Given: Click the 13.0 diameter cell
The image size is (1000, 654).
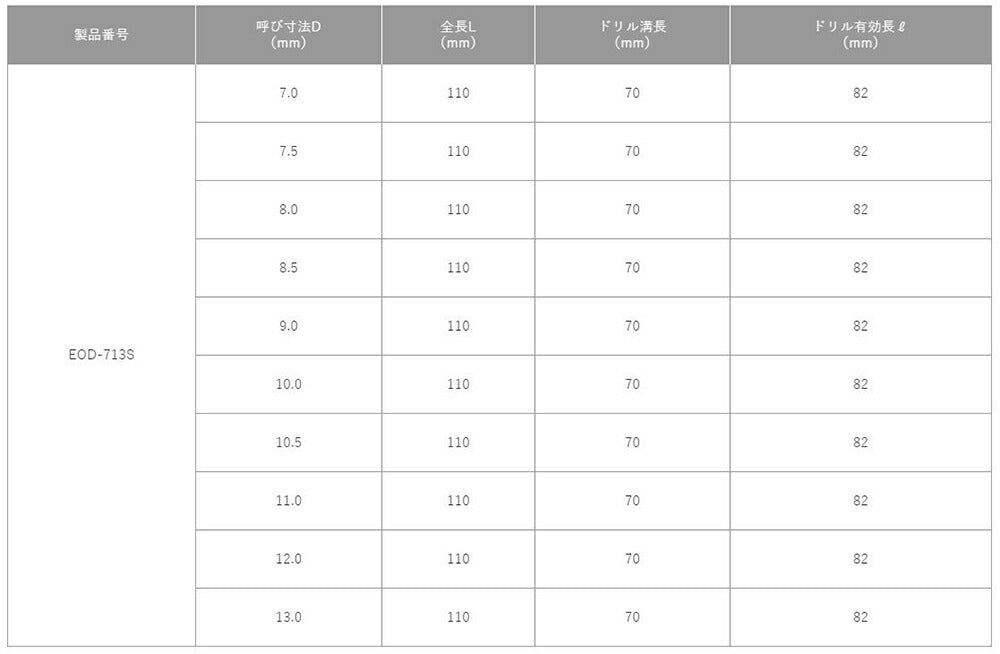Looking at the screenshot, I should tap(288, 616).
